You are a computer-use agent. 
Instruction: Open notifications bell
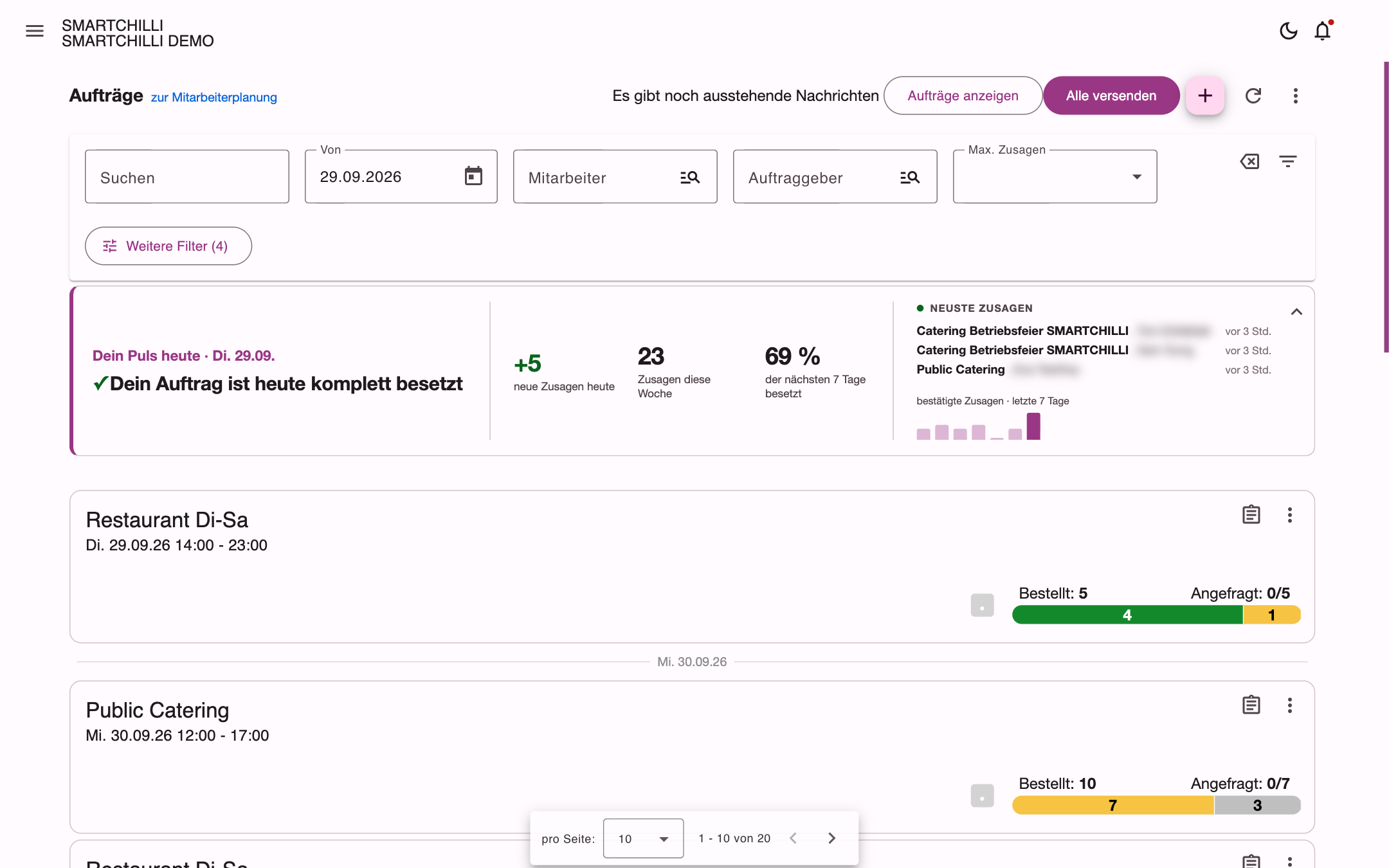pos(1322,31)
